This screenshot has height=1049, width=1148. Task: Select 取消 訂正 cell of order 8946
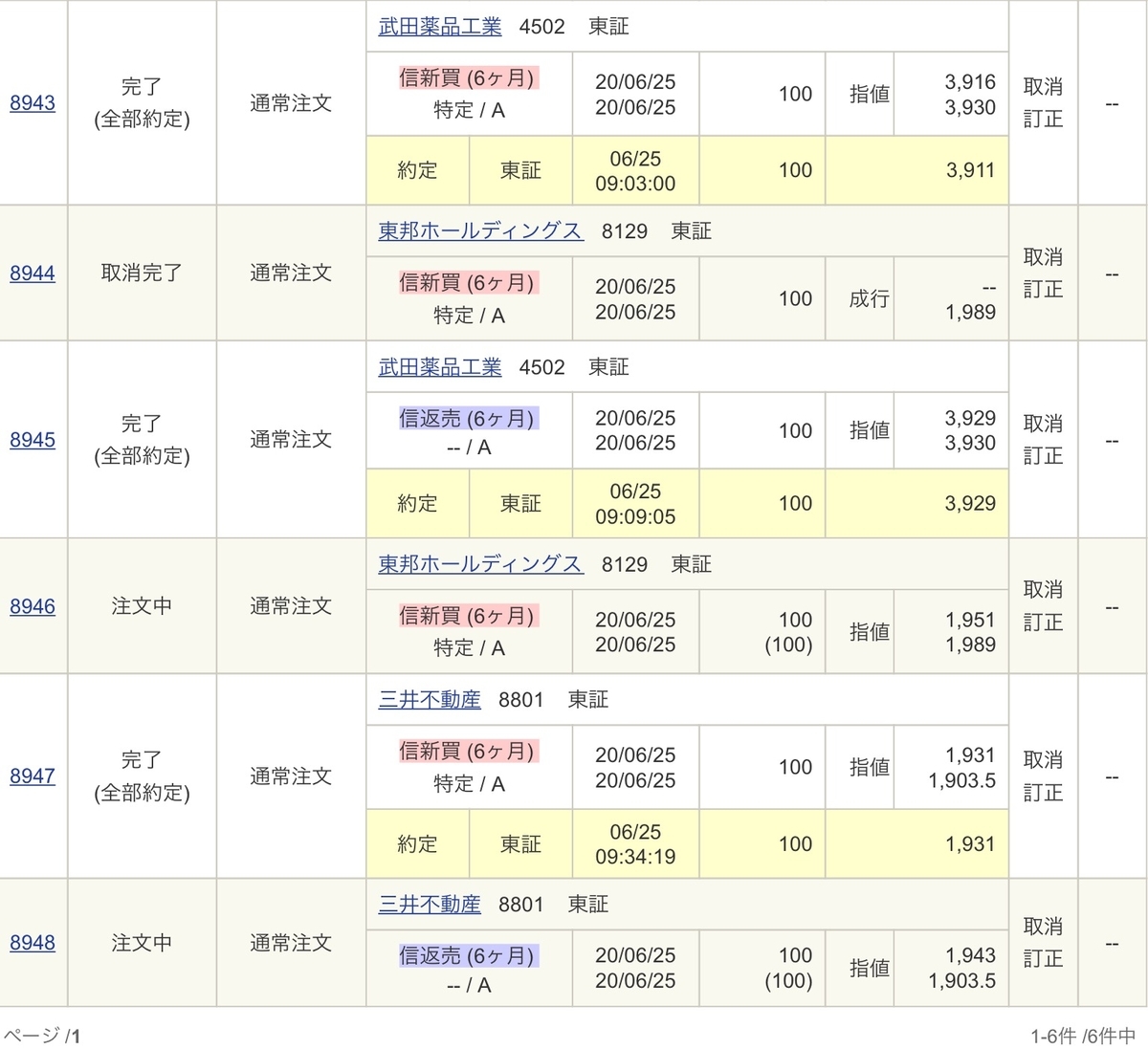tap(1043, 606)
